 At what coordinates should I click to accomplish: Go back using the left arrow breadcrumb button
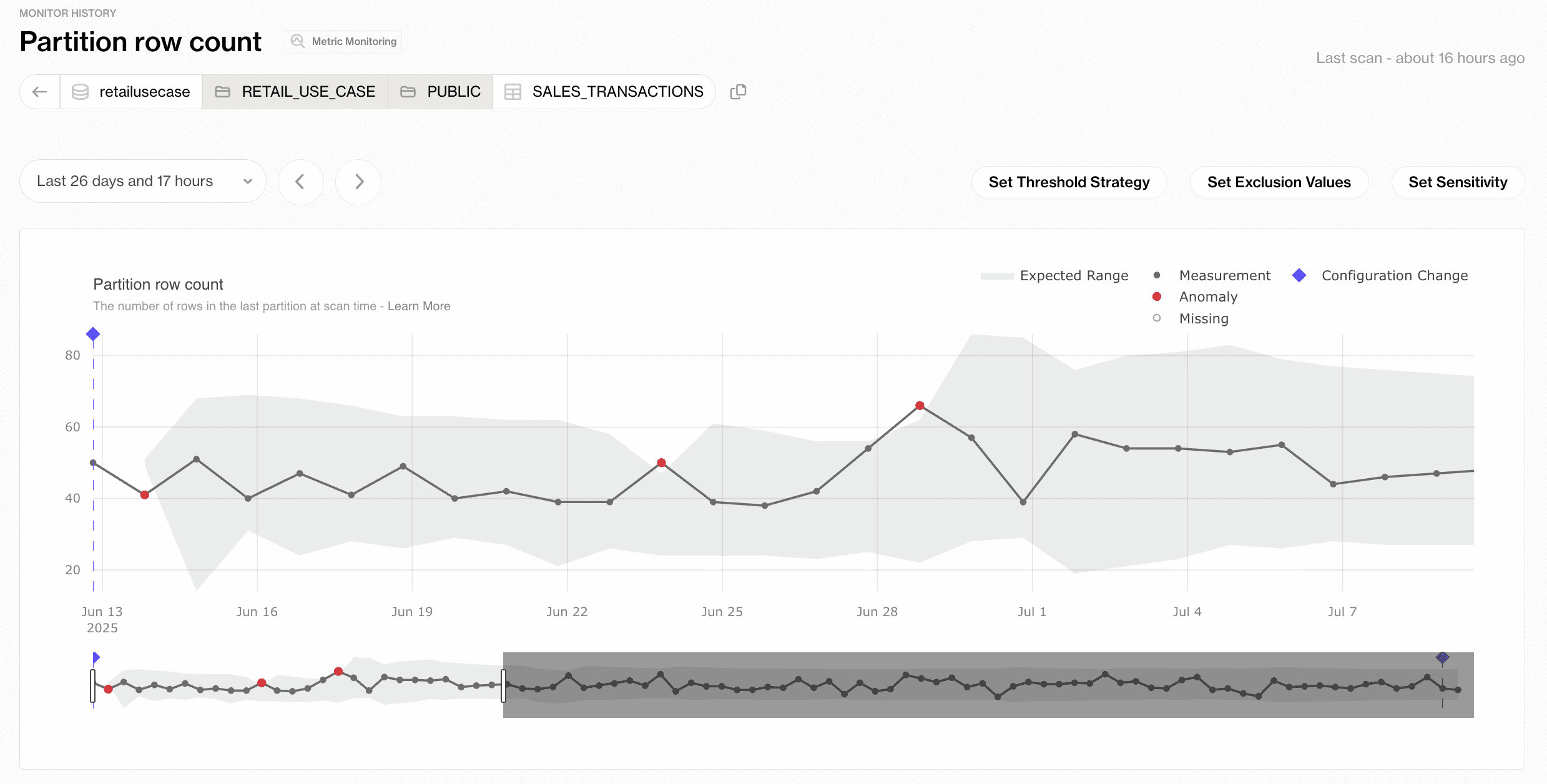coord(40,92)
